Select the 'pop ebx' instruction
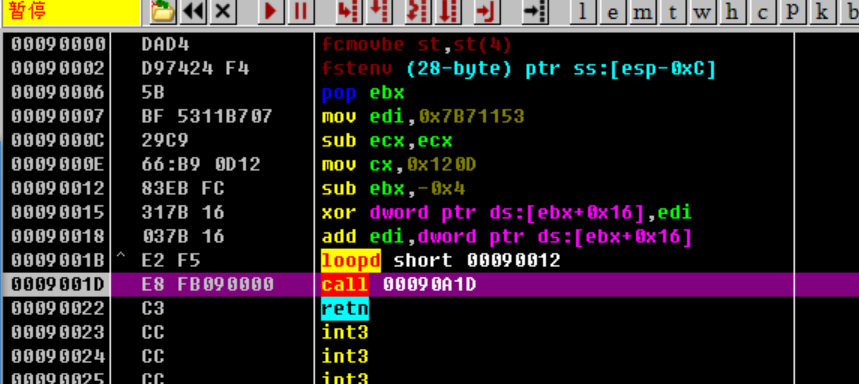The image size is (859, 384). click(363, 93)
